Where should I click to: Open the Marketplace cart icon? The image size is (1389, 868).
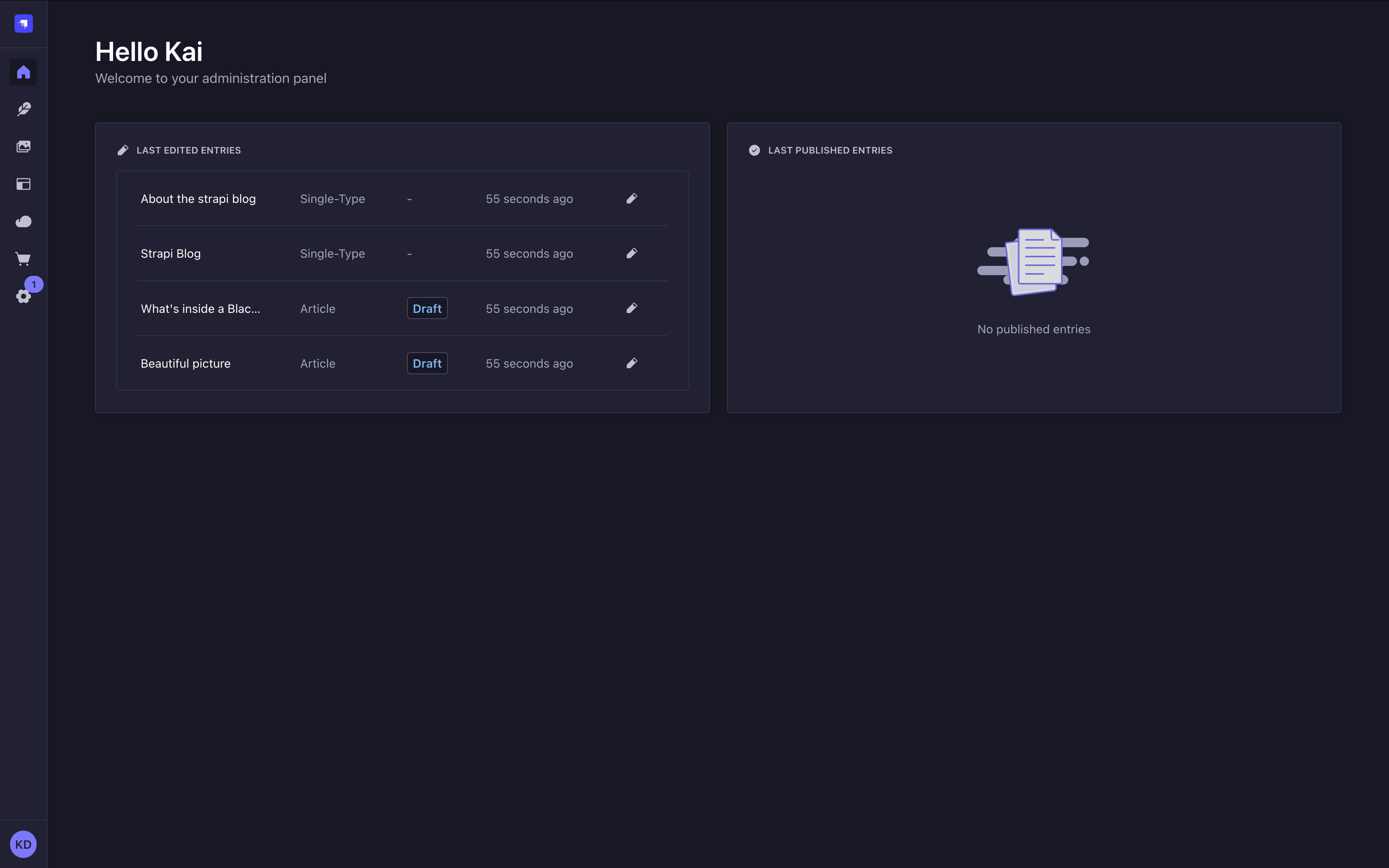(23, 259)
